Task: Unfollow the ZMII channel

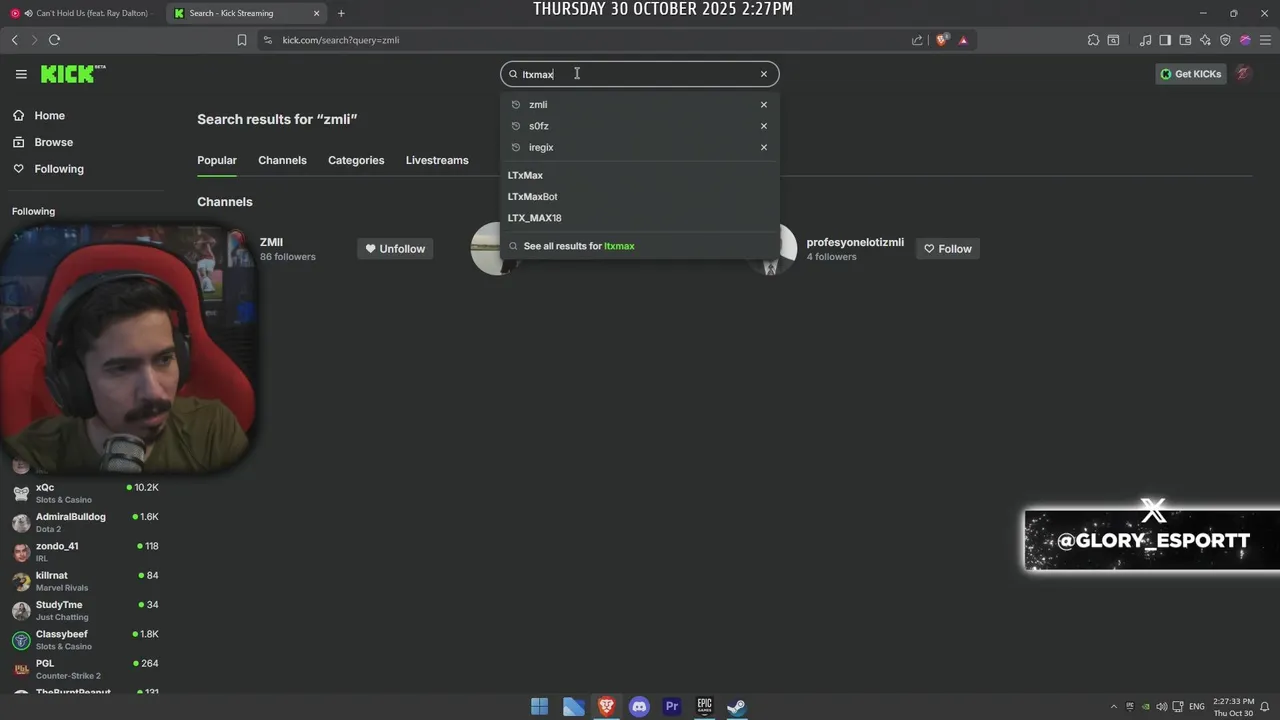Action: point(395,249)
